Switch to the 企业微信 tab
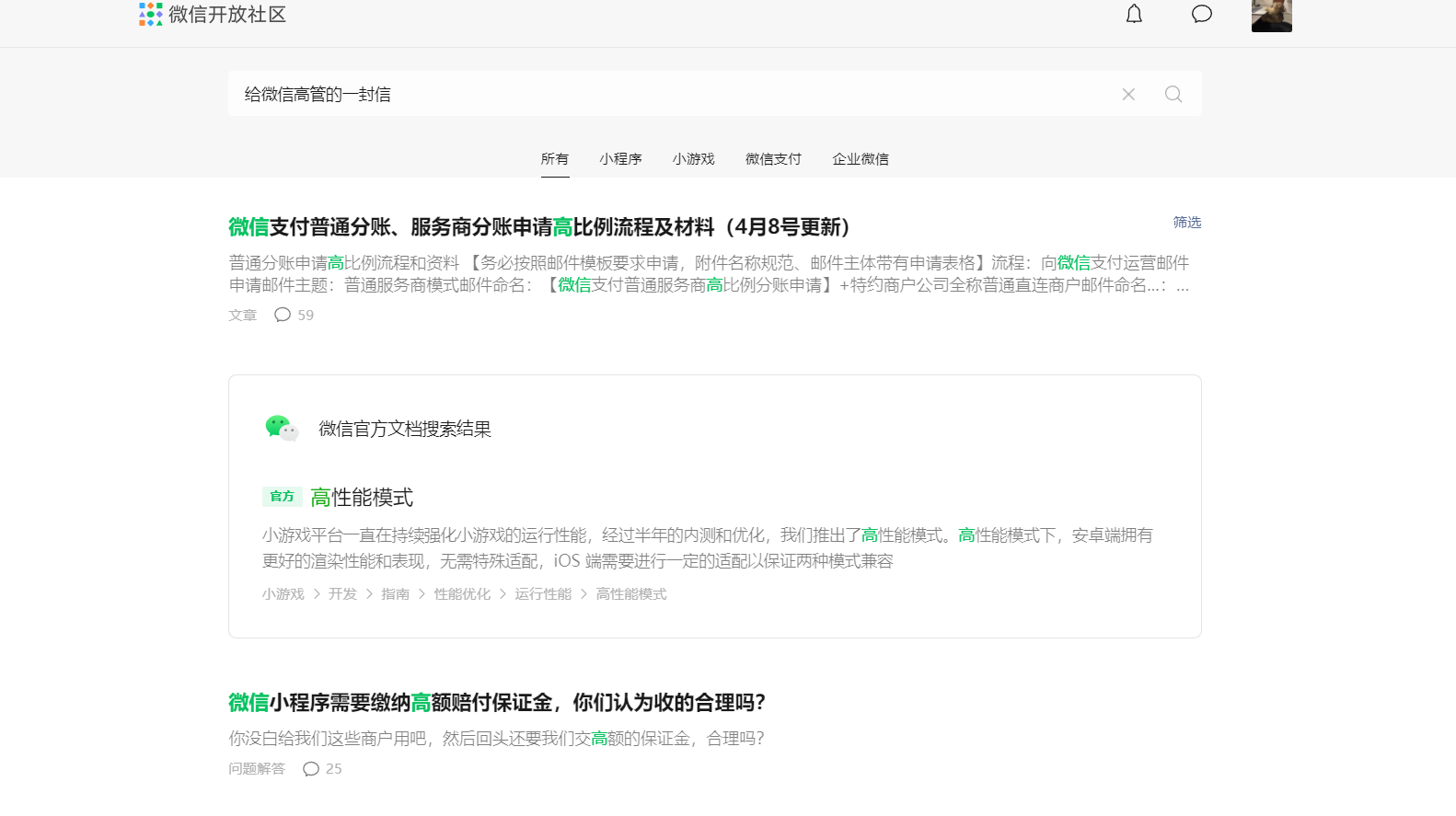Viewport: 1456px width, 816px height. click(x=861, y=159)
